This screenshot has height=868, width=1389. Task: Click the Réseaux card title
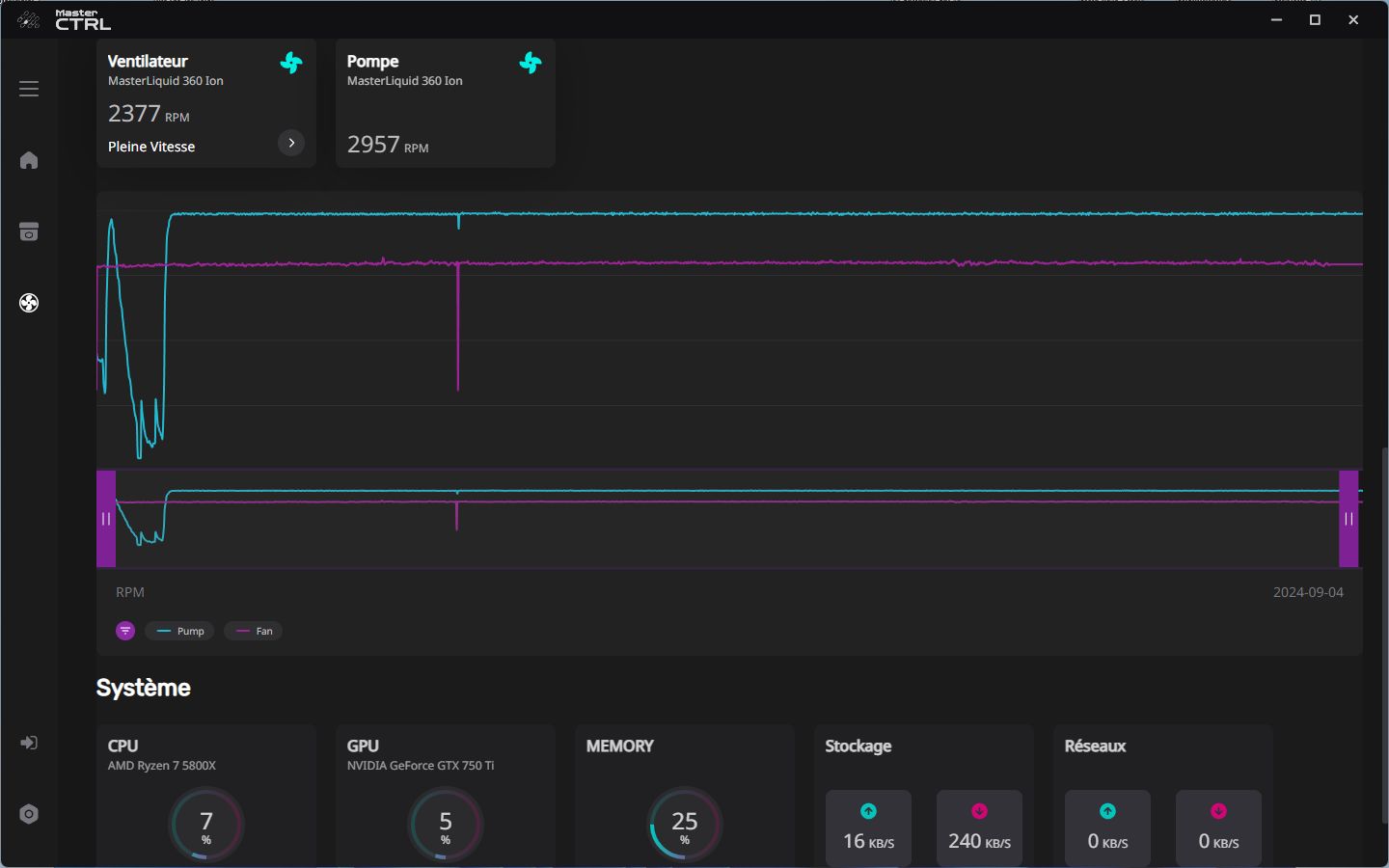(x=1095, y=746)
